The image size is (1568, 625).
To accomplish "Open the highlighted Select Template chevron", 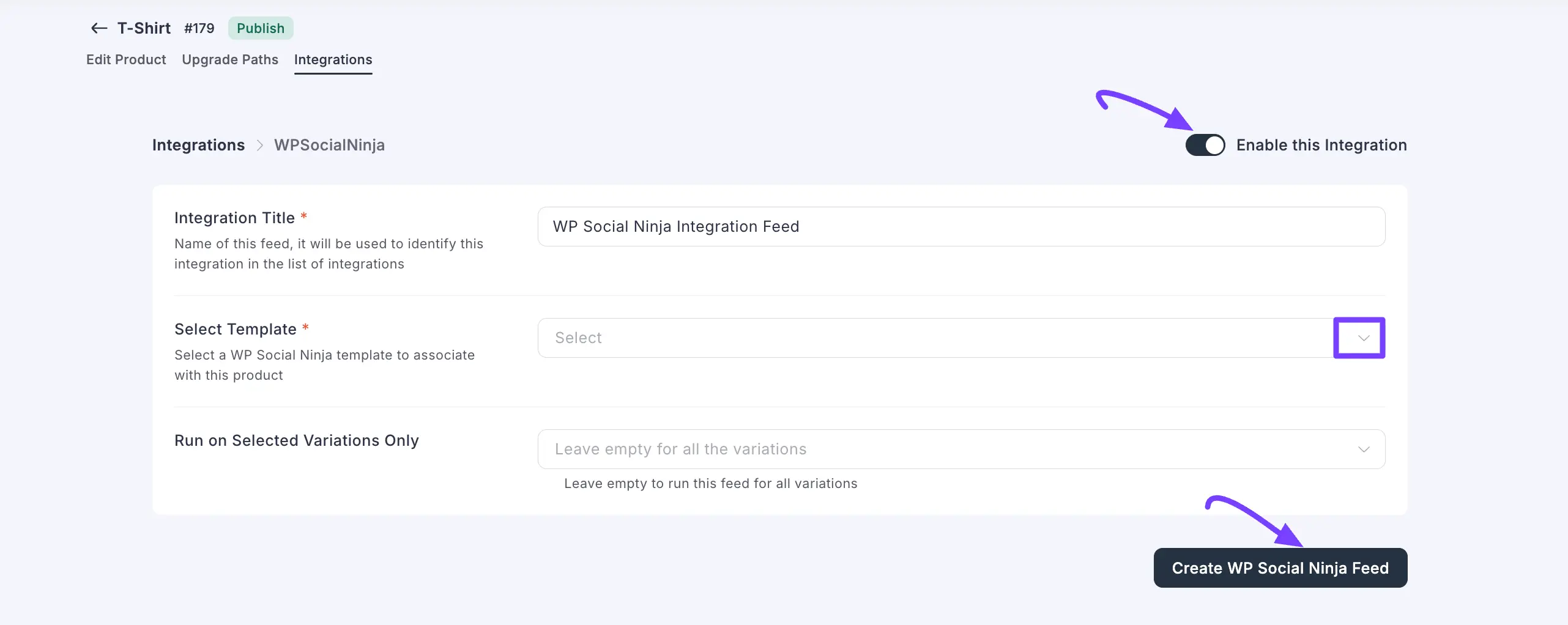I will tap(1359, 338).
